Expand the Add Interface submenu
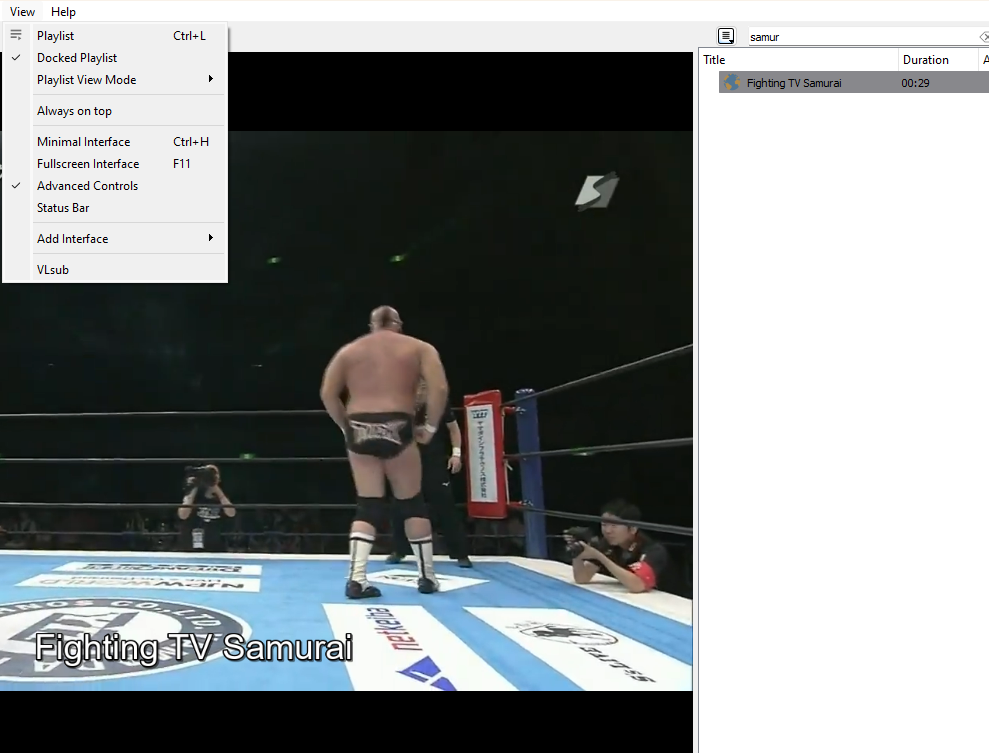Screen dimensions: 989x753 coord(115,239)
